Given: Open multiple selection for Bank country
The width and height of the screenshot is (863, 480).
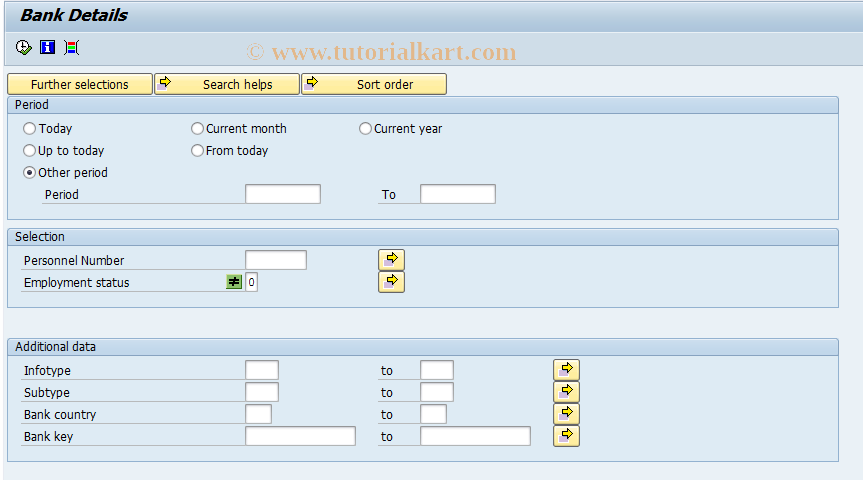Looking at the screenshot, I should pos(566,414).
